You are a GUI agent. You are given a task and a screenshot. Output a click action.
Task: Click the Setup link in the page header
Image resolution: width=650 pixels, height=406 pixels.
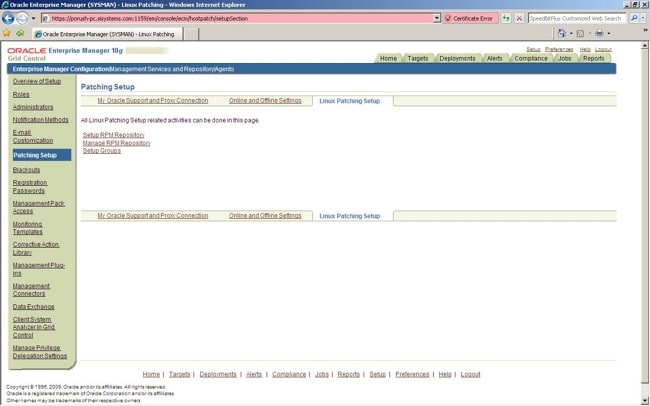click(x=533, y=49)
